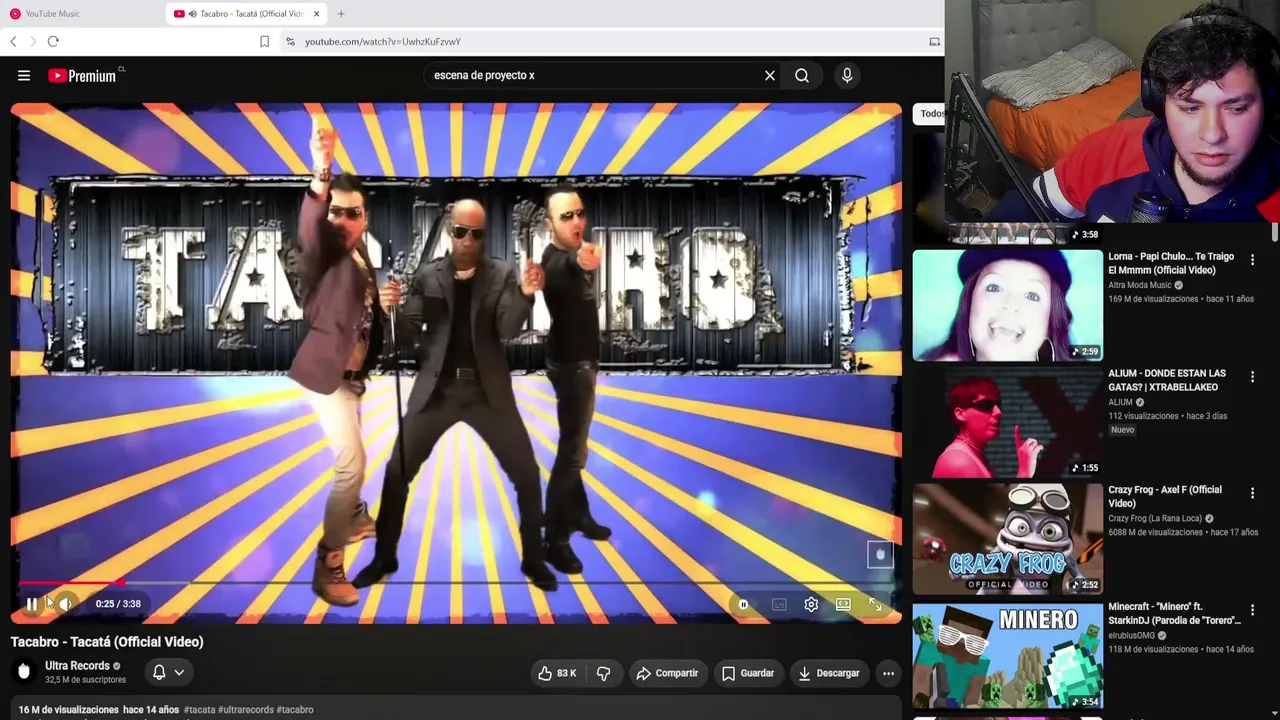This screenshot has height=720, width=1280.
Task: Pause the Tacatá video
Action: click(x=32, y=604)
